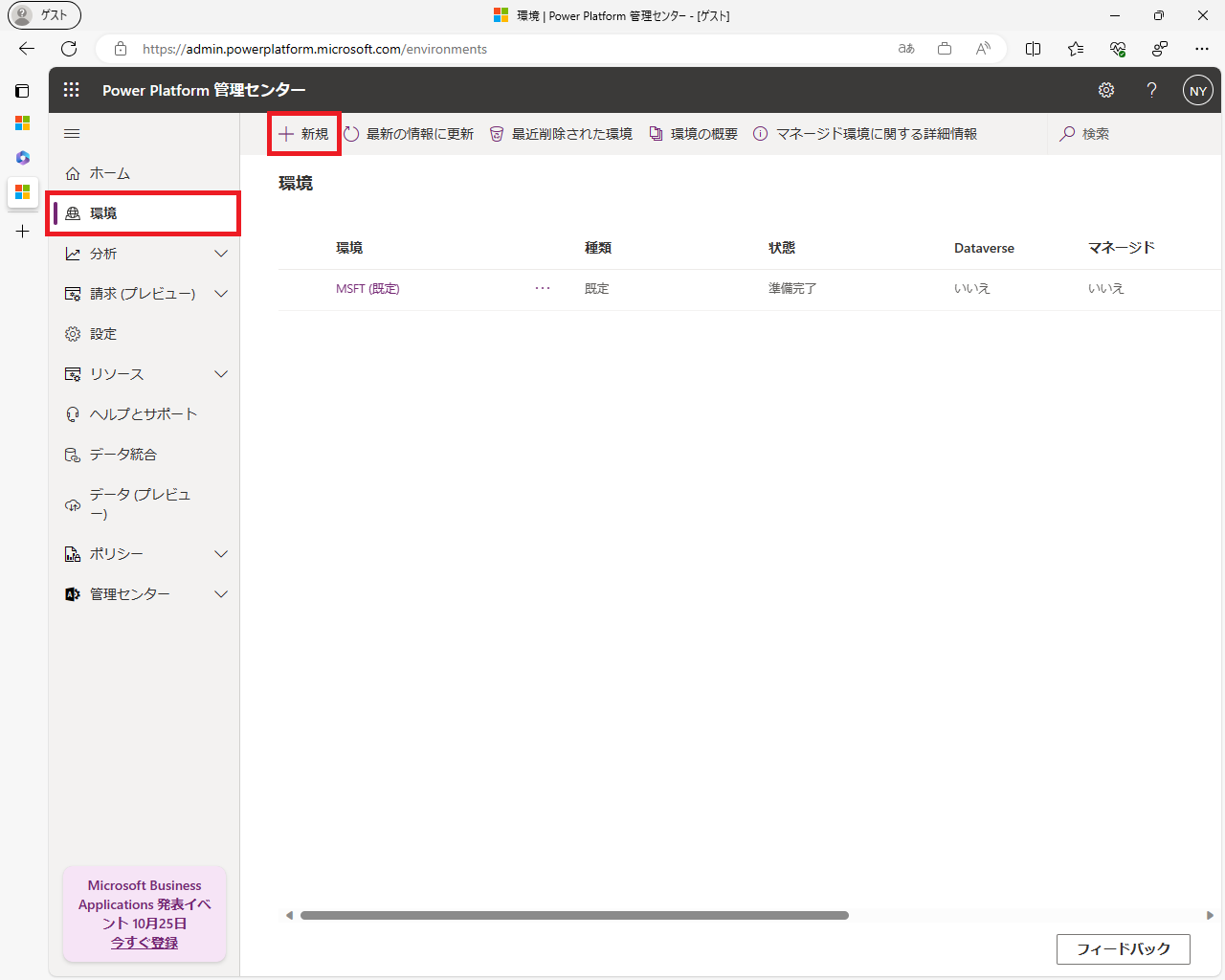Collapse the navigation hamburger menu
The width and height of the screenshot is (1225, 980).
pyautogui.click(x=72, y=134)
